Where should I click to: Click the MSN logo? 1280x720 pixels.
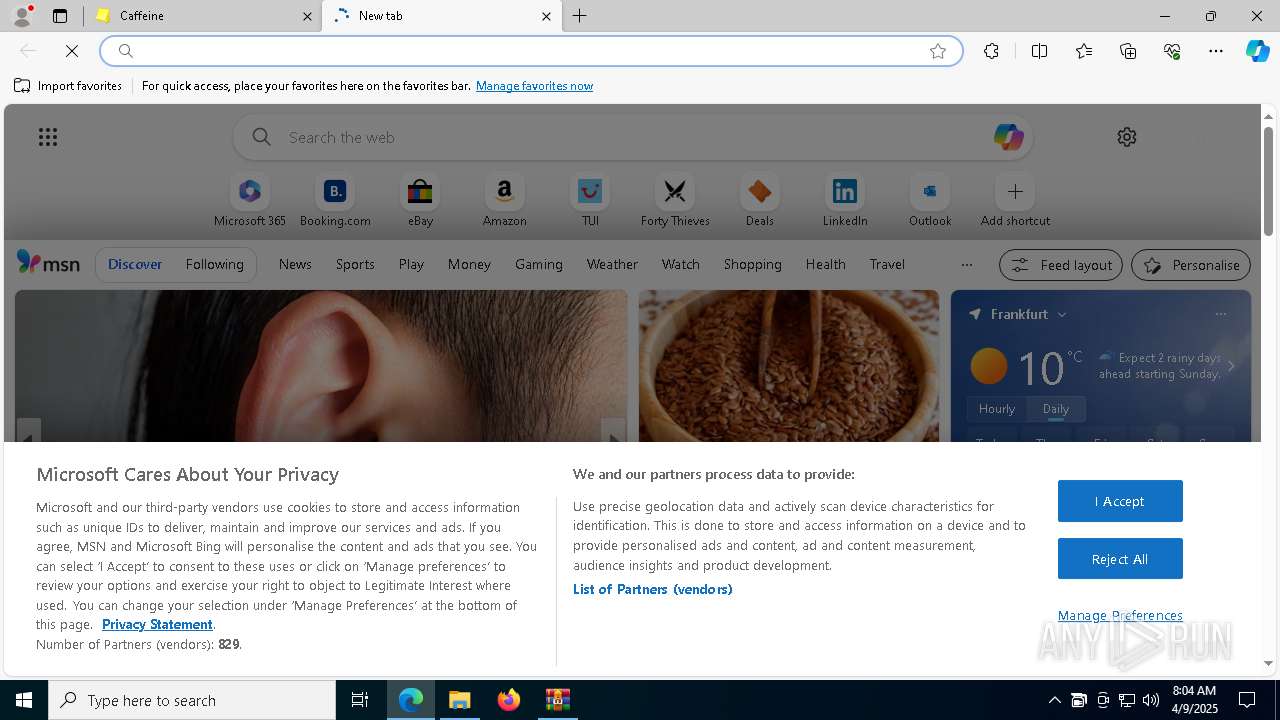48,263
